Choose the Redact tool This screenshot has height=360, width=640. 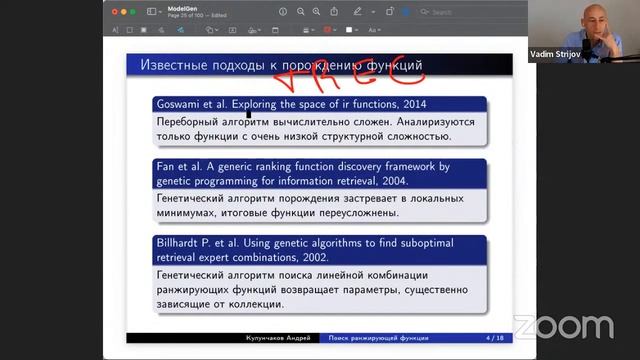click(x=144, y=30)
